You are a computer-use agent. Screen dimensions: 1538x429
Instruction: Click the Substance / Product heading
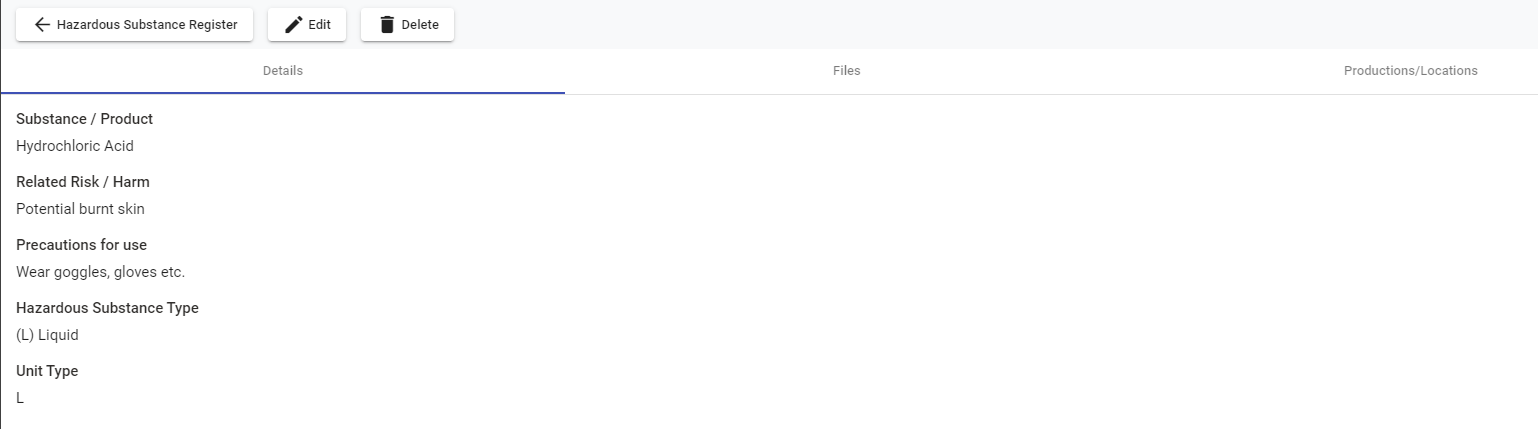(84, 119)
